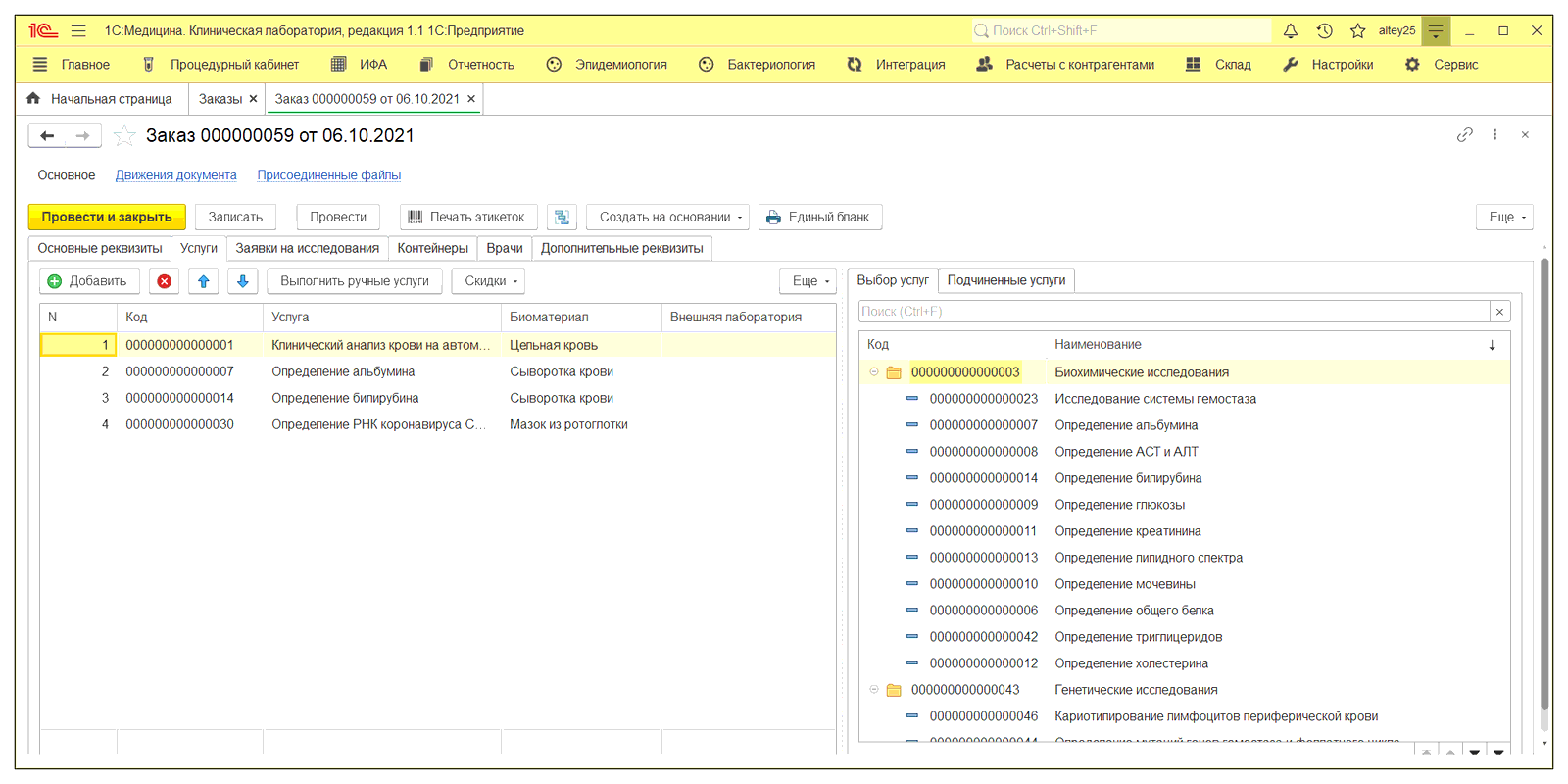Viewport: 1568px width, 784px height.
Task: Open Эпидемиология section
Action: (607, 64)
